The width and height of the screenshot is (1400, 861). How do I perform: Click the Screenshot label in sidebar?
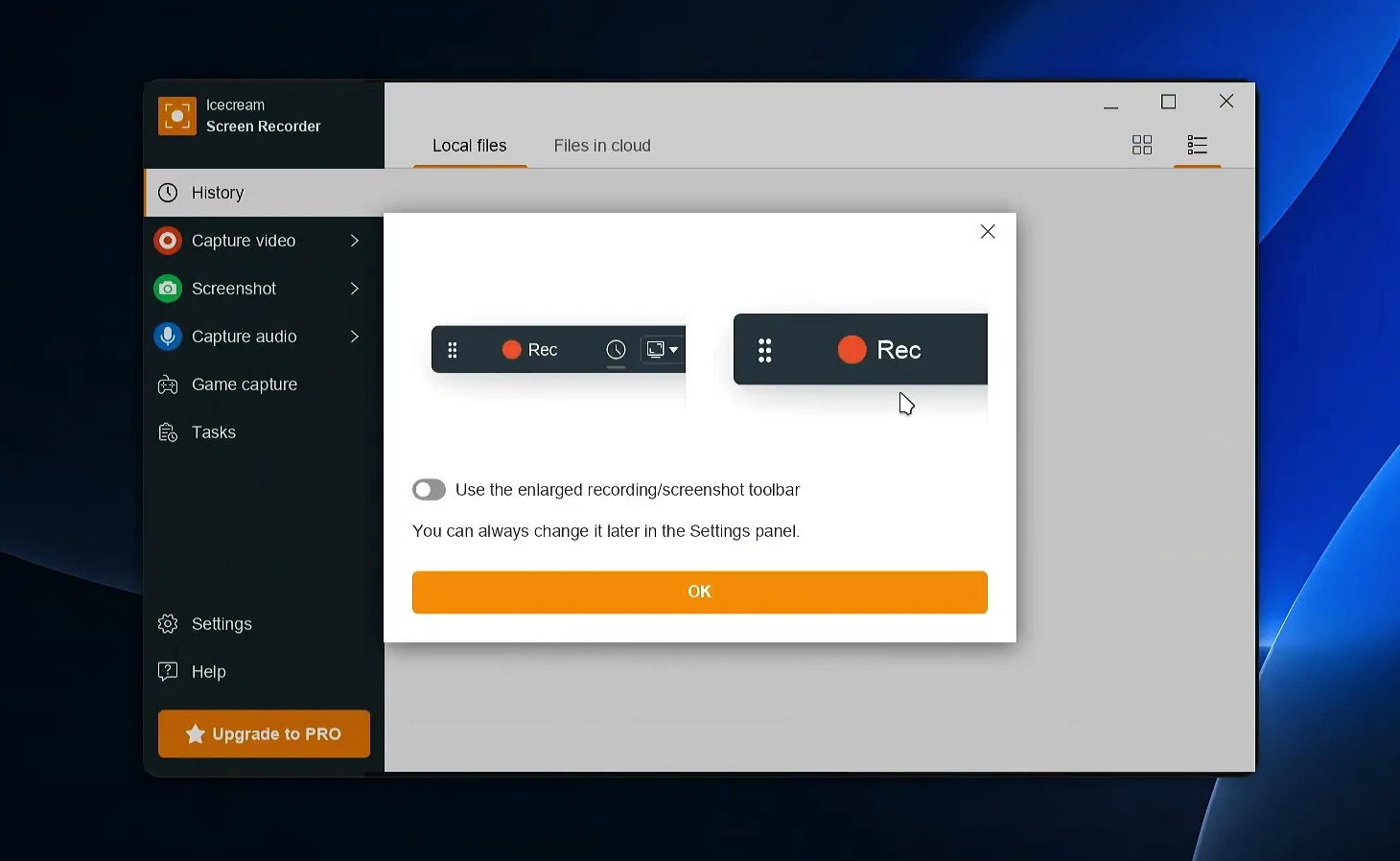[x=234, y=289]
